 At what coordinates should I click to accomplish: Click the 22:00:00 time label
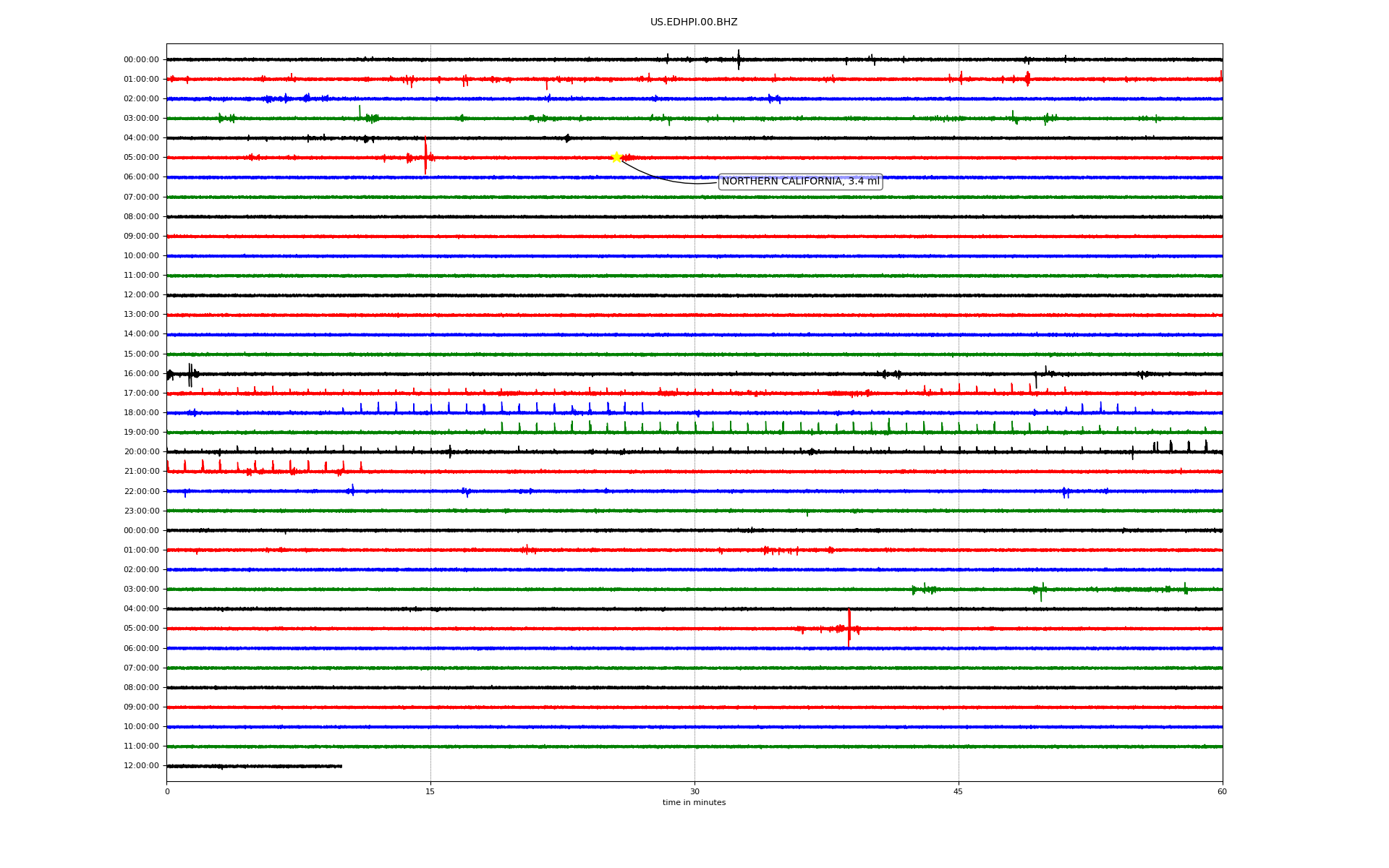(141, 492)
